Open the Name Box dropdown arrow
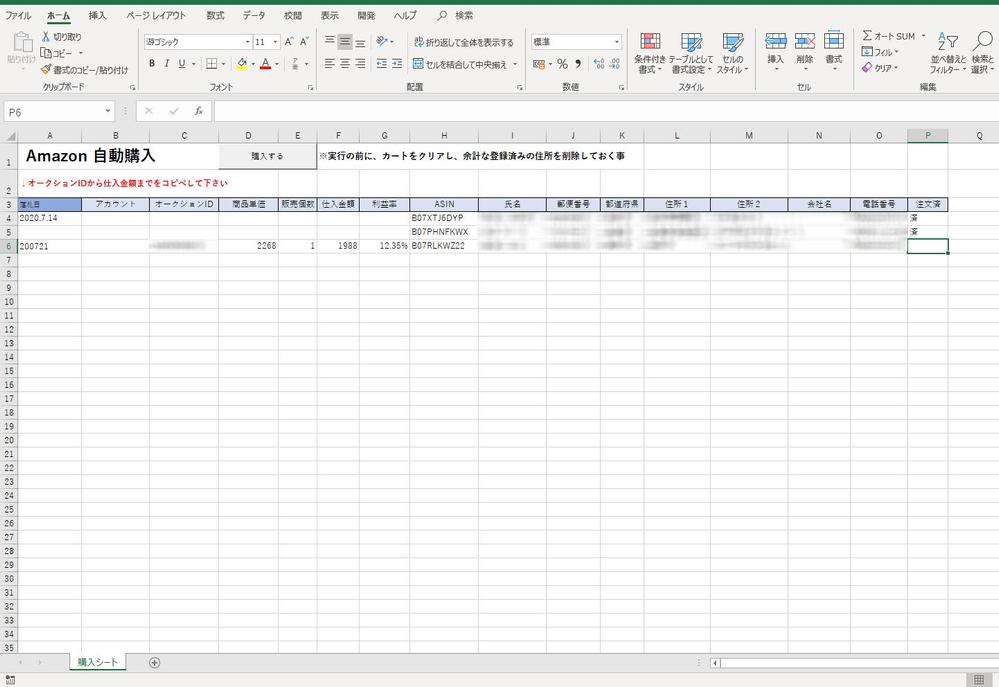Screen dimensions: 999x687 [108, 112]
